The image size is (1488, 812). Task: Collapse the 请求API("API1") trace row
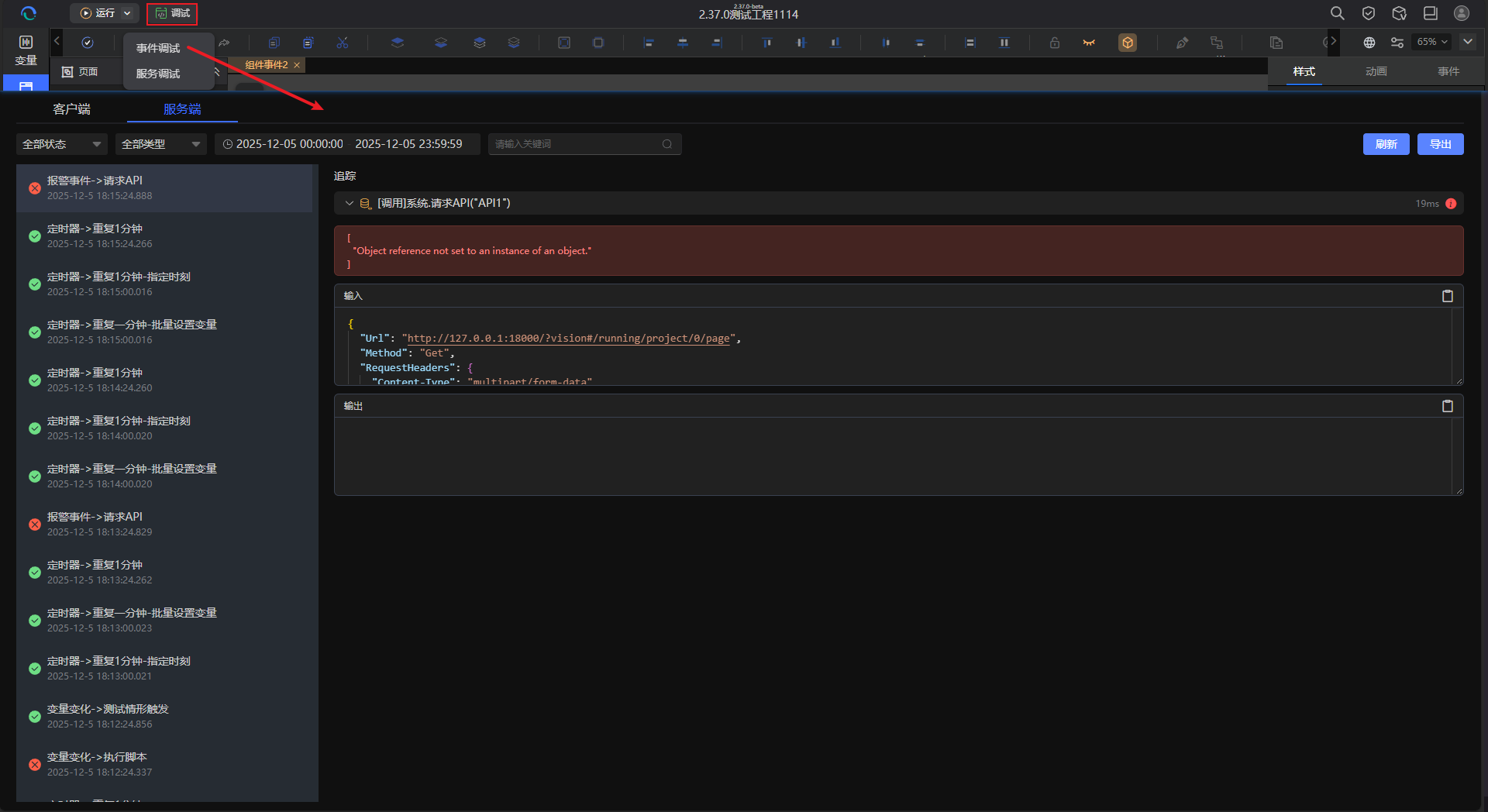tap(350, 203)
